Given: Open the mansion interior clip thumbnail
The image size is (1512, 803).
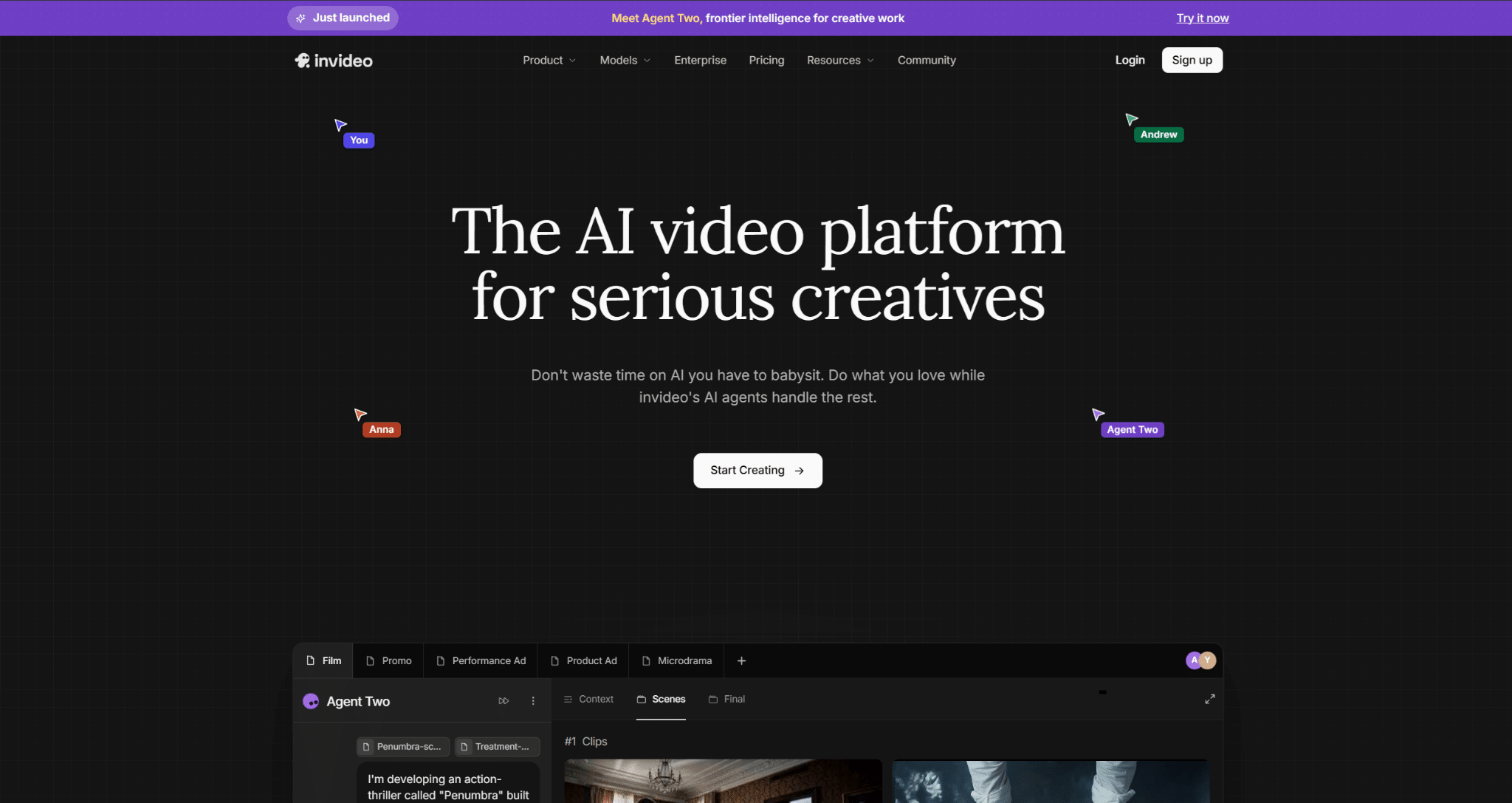Looking at the screenshot, I should [x=723, y=781].
